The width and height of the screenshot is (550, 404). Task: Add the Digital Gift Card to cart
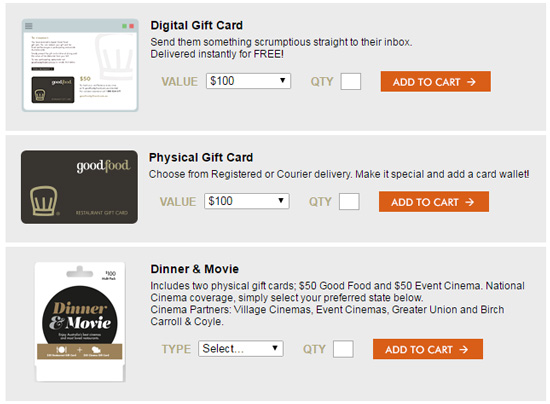[436, 82]
